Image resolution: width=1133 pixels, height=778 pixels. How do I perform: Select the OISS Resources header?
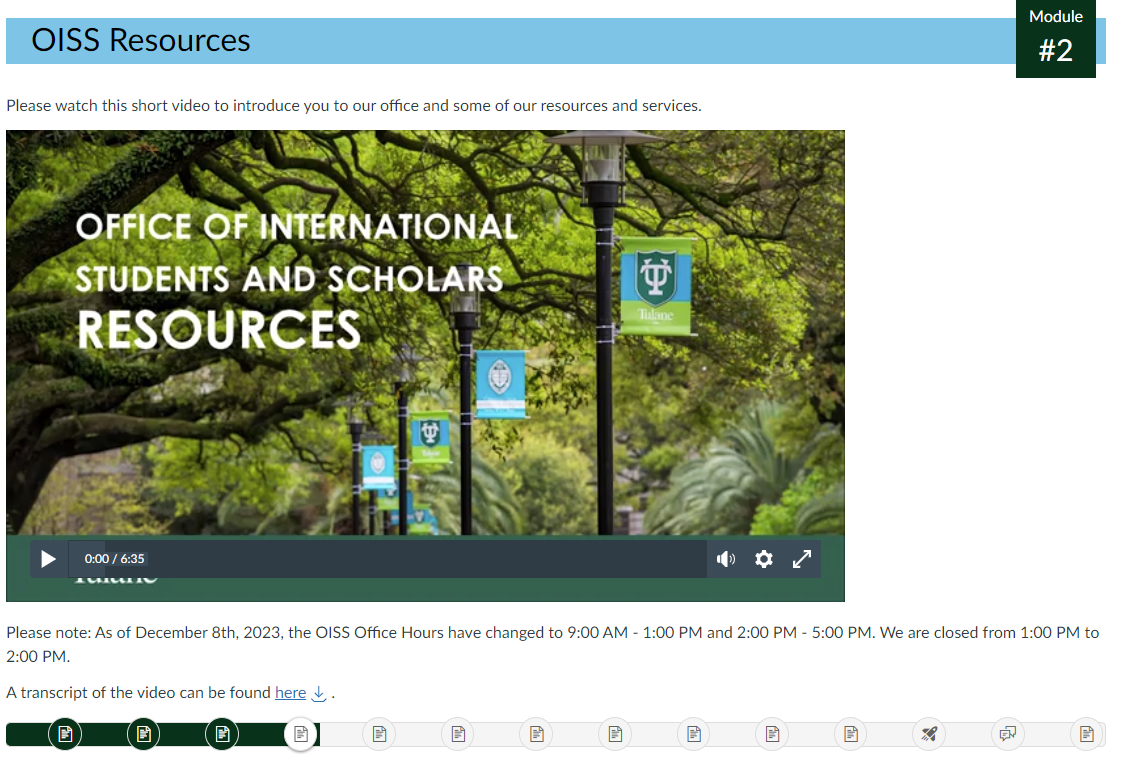140,41
